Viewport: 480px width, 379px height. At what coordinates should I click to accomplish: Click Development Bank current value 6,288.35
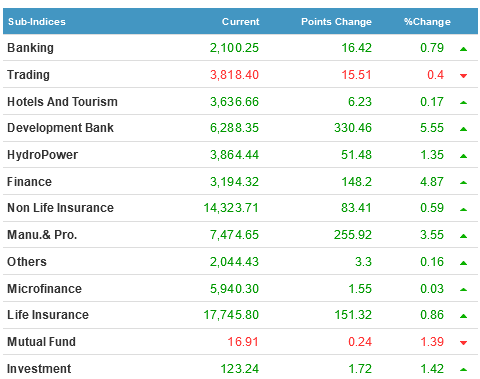234,128
